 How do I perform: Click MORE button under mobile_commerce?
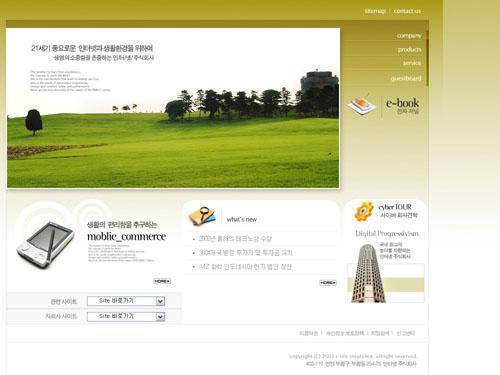[162, 281]
